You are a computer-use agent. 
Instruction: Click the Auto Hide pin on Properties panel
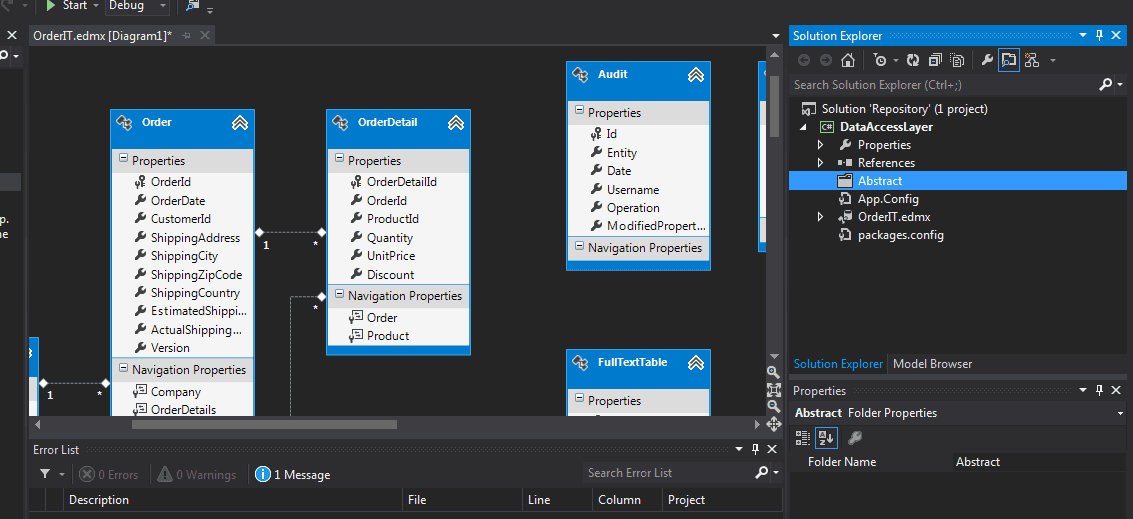point(1100,390)
